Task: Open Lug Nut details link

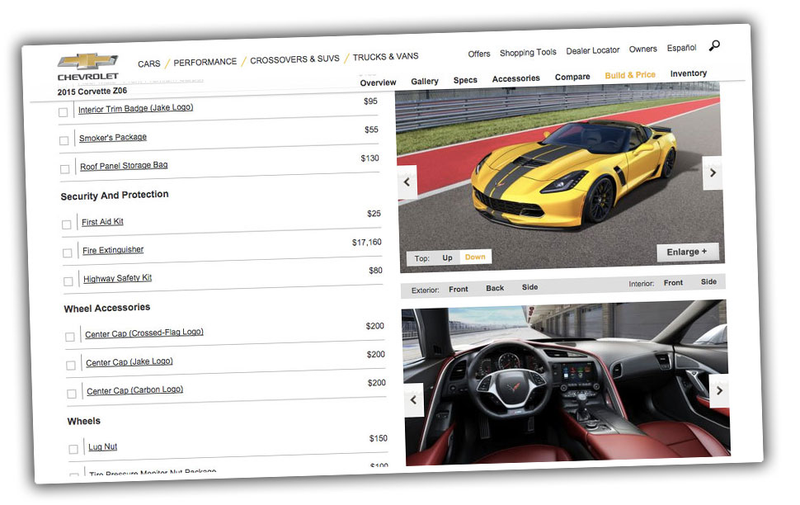Action: (103, 447)
